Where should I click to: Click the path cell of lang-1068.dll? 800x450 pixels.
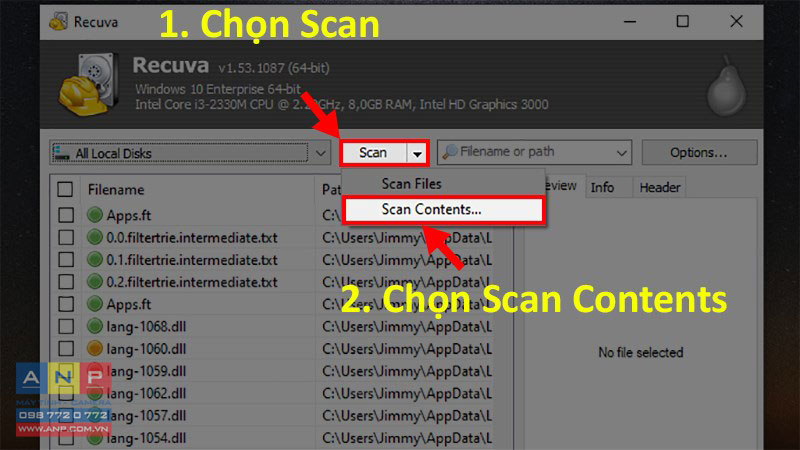[x=407, y=327]
